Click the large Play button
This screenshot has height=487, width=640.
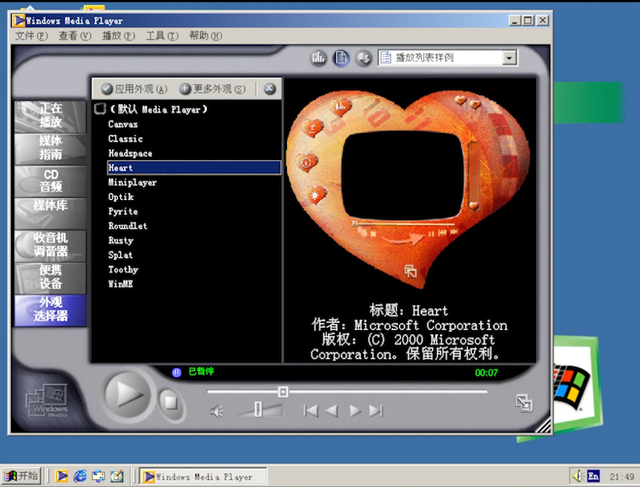pos(128,395)
